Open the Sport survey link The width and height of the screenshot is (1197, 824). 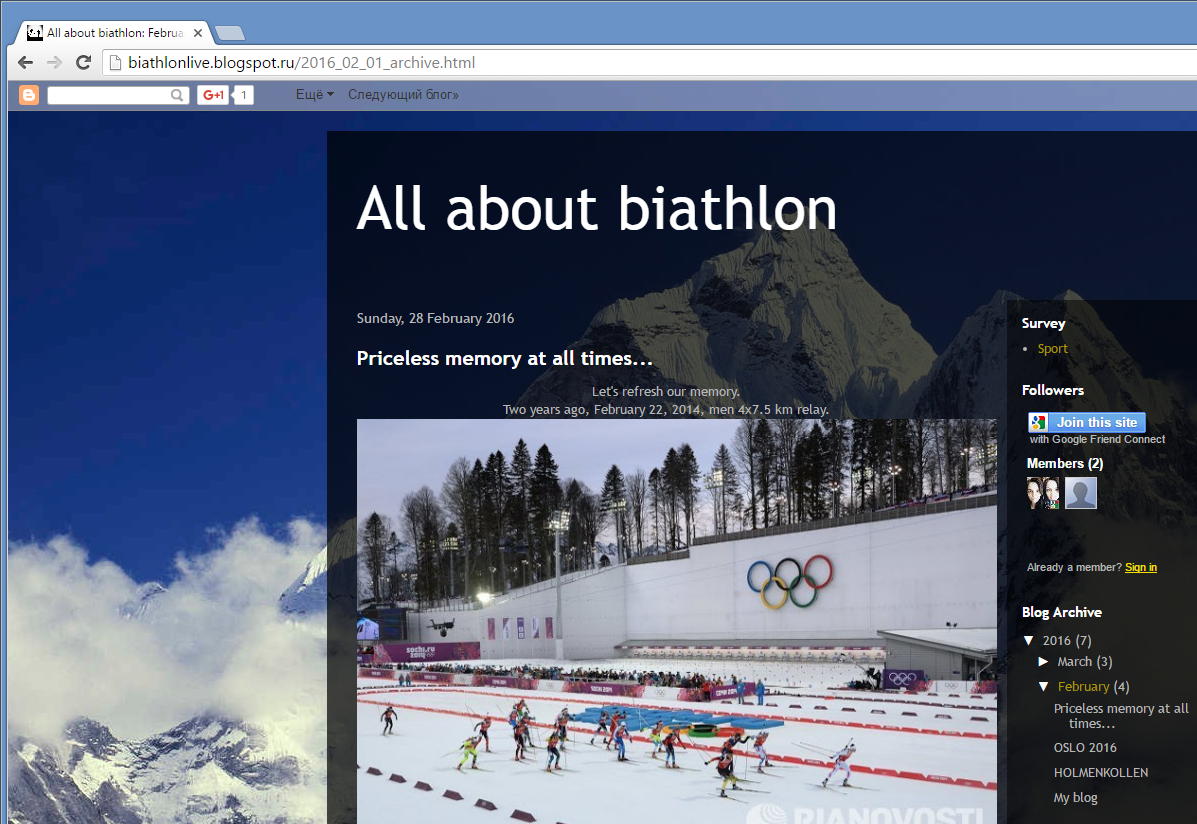[x=1053, y=348]
